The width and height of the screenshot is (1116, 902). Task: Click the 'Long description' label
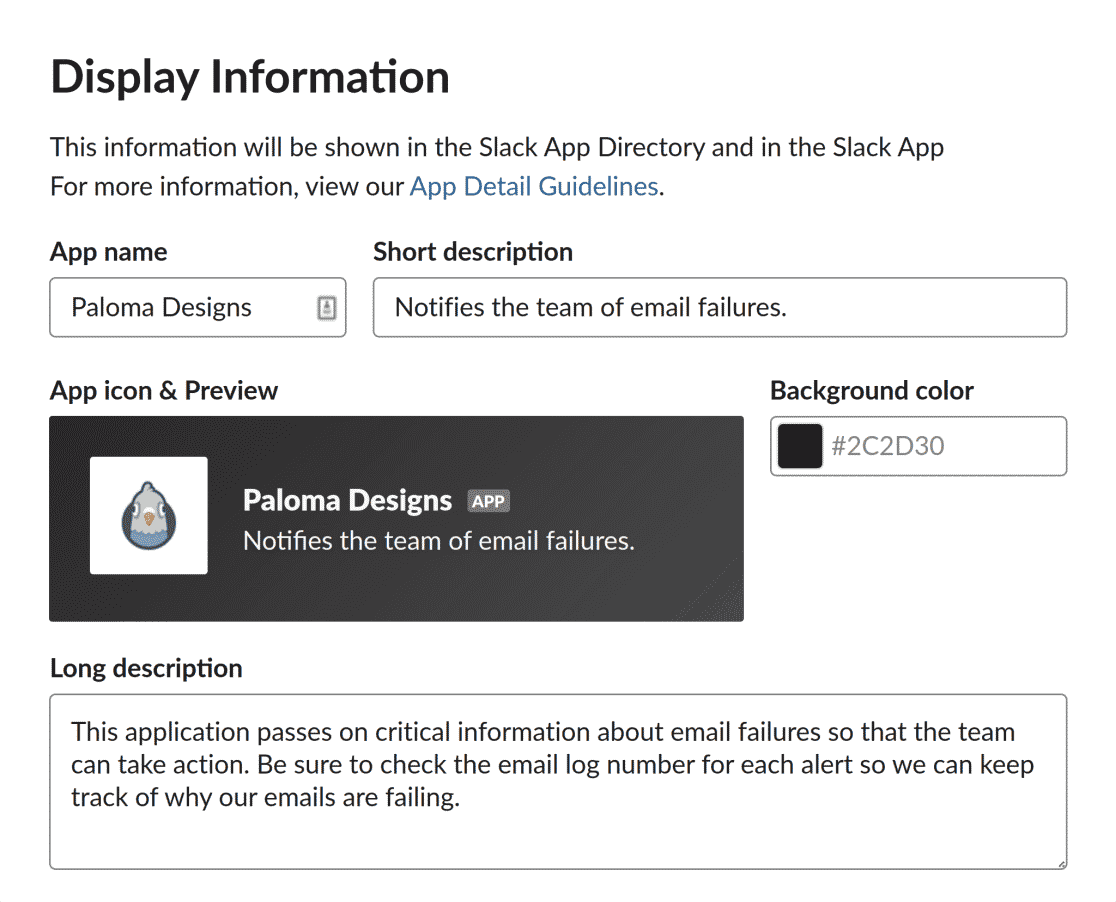point(146,668)
